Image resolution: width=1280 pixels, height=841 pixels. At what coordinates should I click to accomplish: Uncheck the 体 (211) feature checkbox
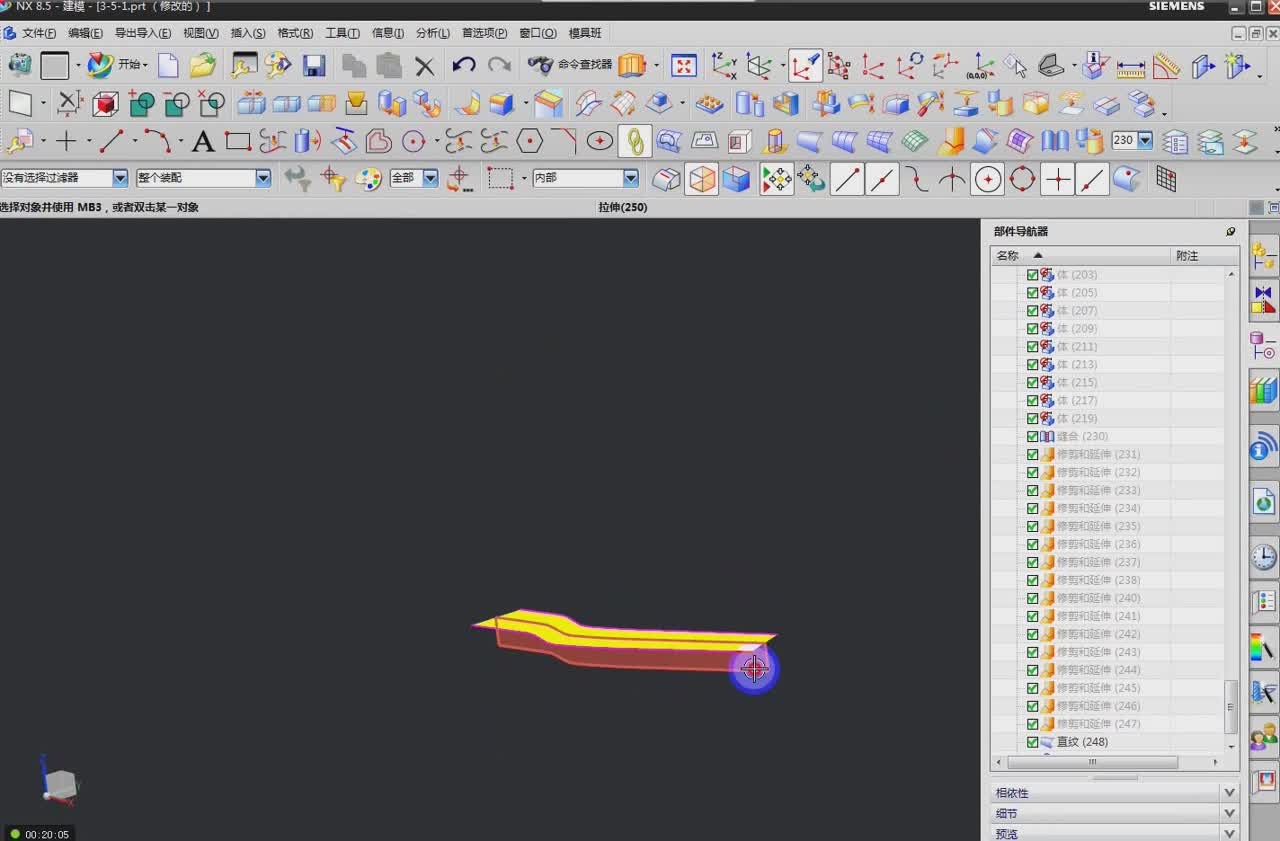(1033, 347)
